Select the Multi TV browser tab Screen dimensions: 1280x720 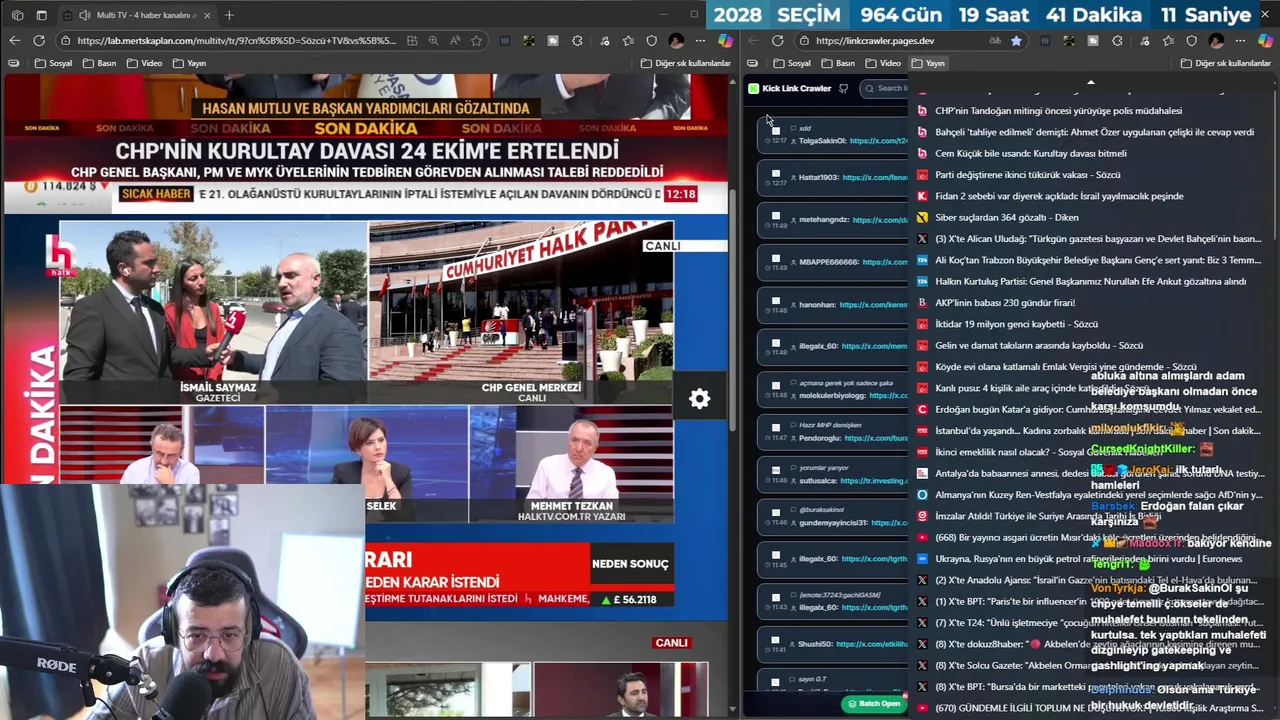pyautogui.click(x=135, y=15)
